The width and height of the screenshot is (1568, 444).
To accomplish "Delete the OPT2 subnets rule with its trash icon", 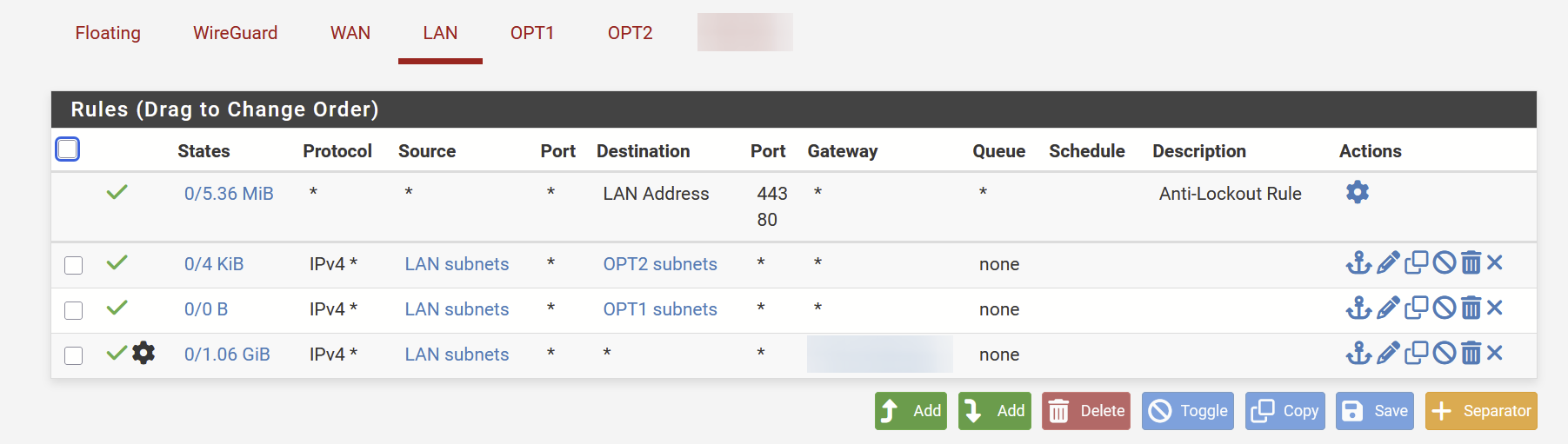I will click(x=1471, y=262).
